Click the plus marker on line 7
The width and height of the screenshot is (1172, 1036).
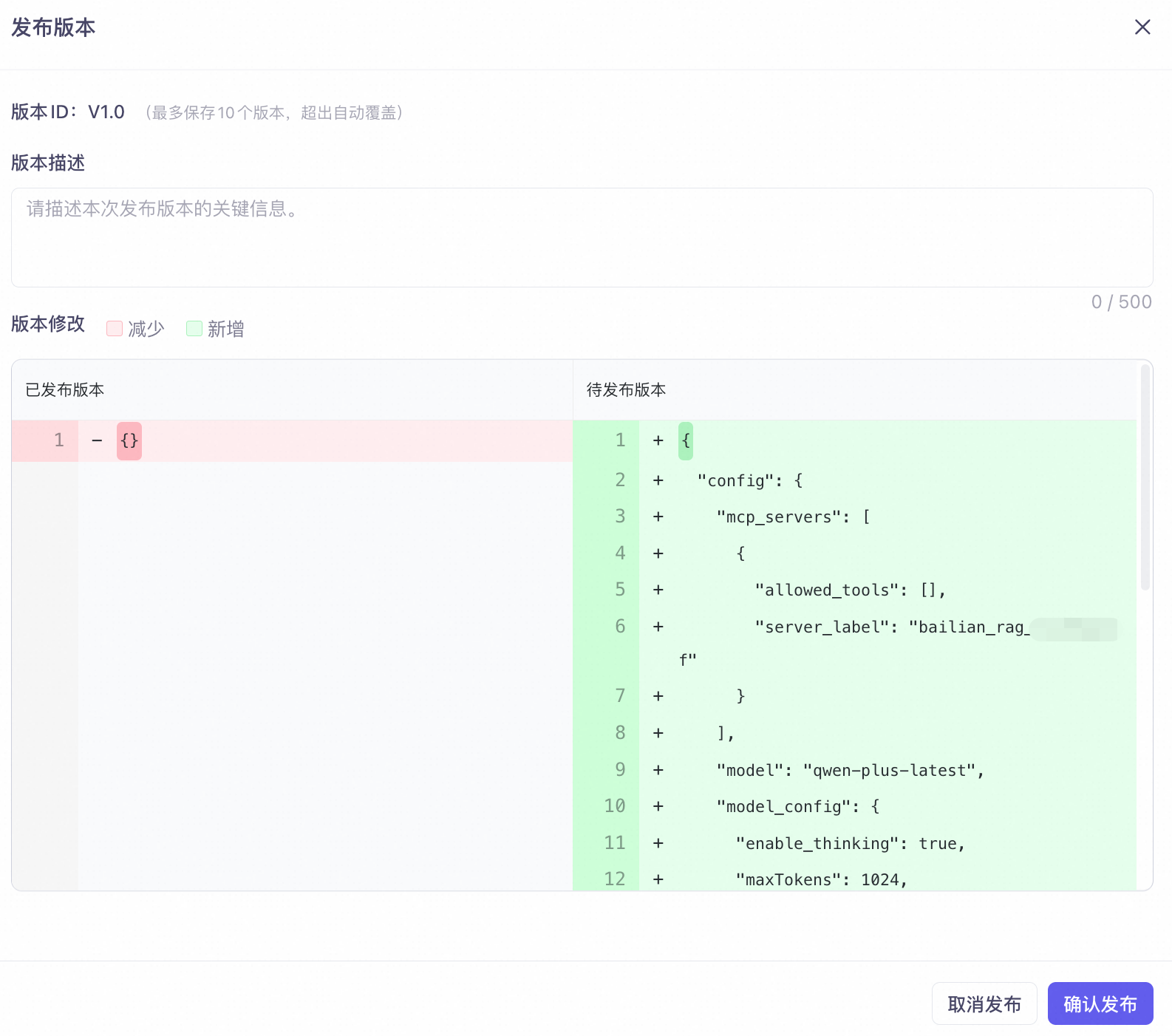(658, 696)
